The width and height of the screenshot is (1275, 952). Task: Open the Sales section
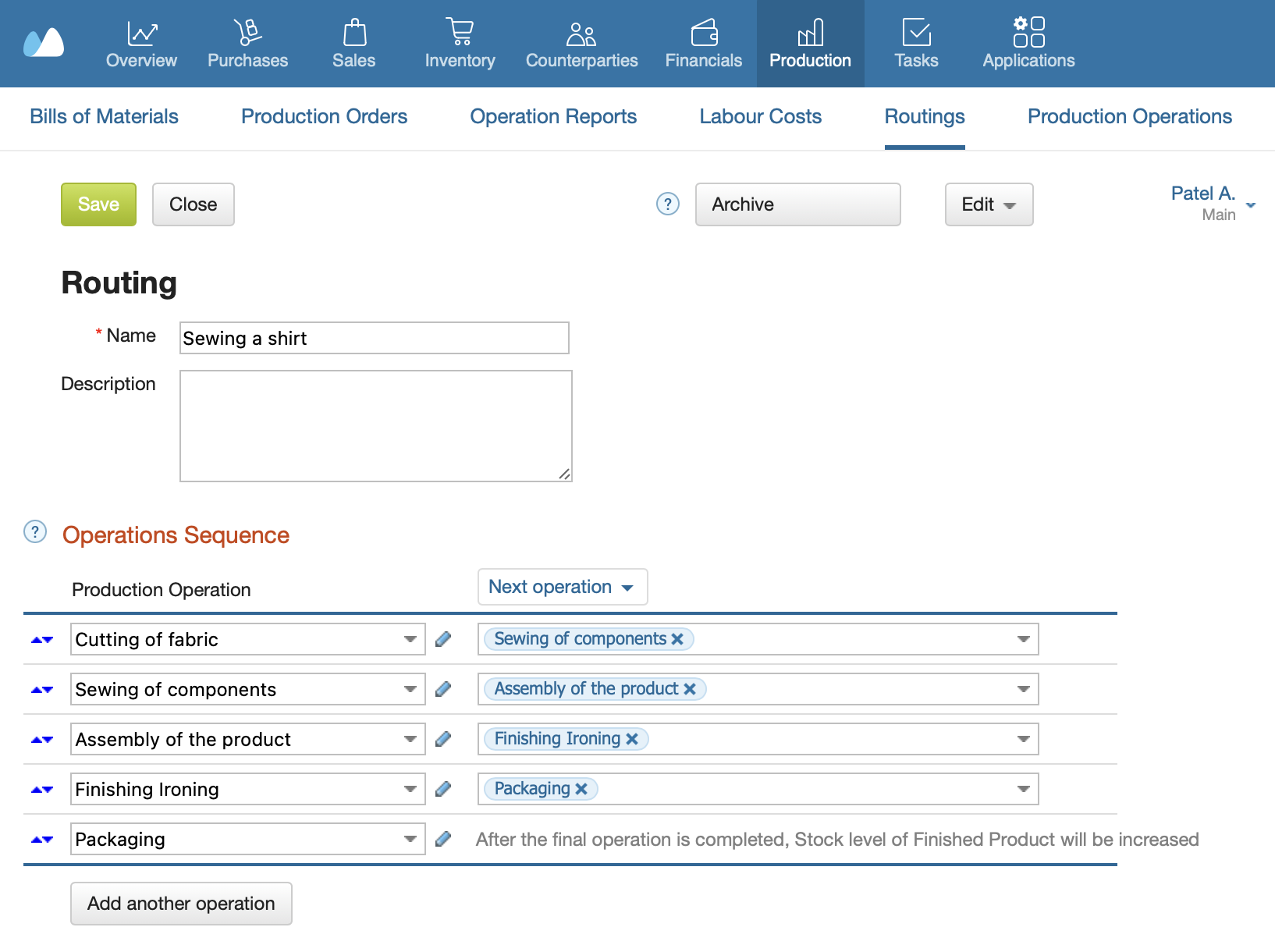(x=354, y=44)
